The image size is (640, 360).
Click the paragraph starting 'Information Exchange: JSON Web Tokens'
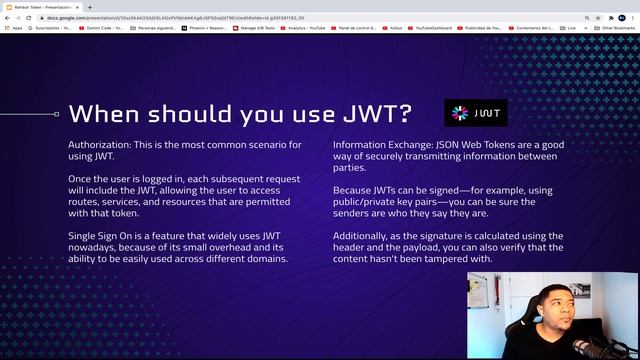(x=449, y=156)
